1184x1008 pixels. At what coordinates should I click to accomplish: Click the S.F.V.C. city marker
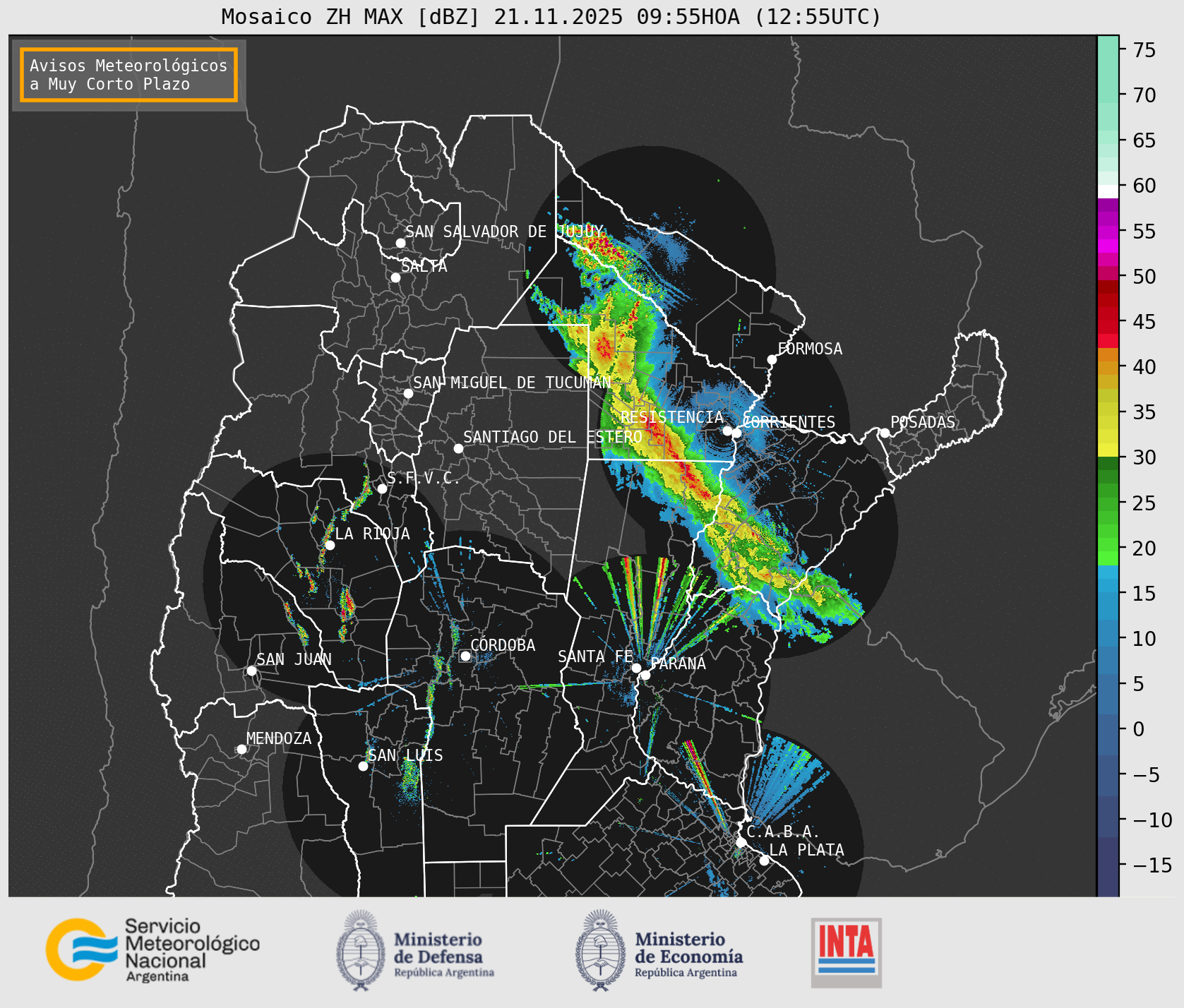pyautogui.click(x=382, y=488)
